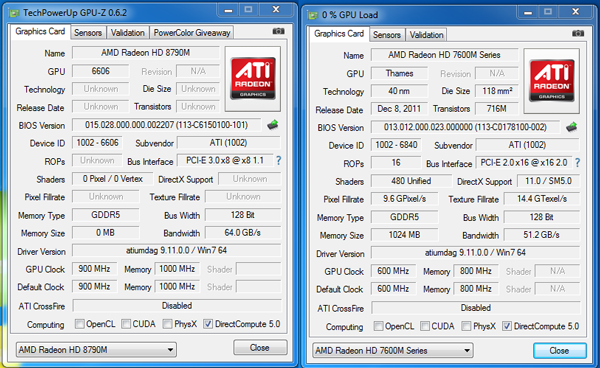
Task: Click BIOS Version 015.028.000.000.002207 field
Action: tap(166, 125)
